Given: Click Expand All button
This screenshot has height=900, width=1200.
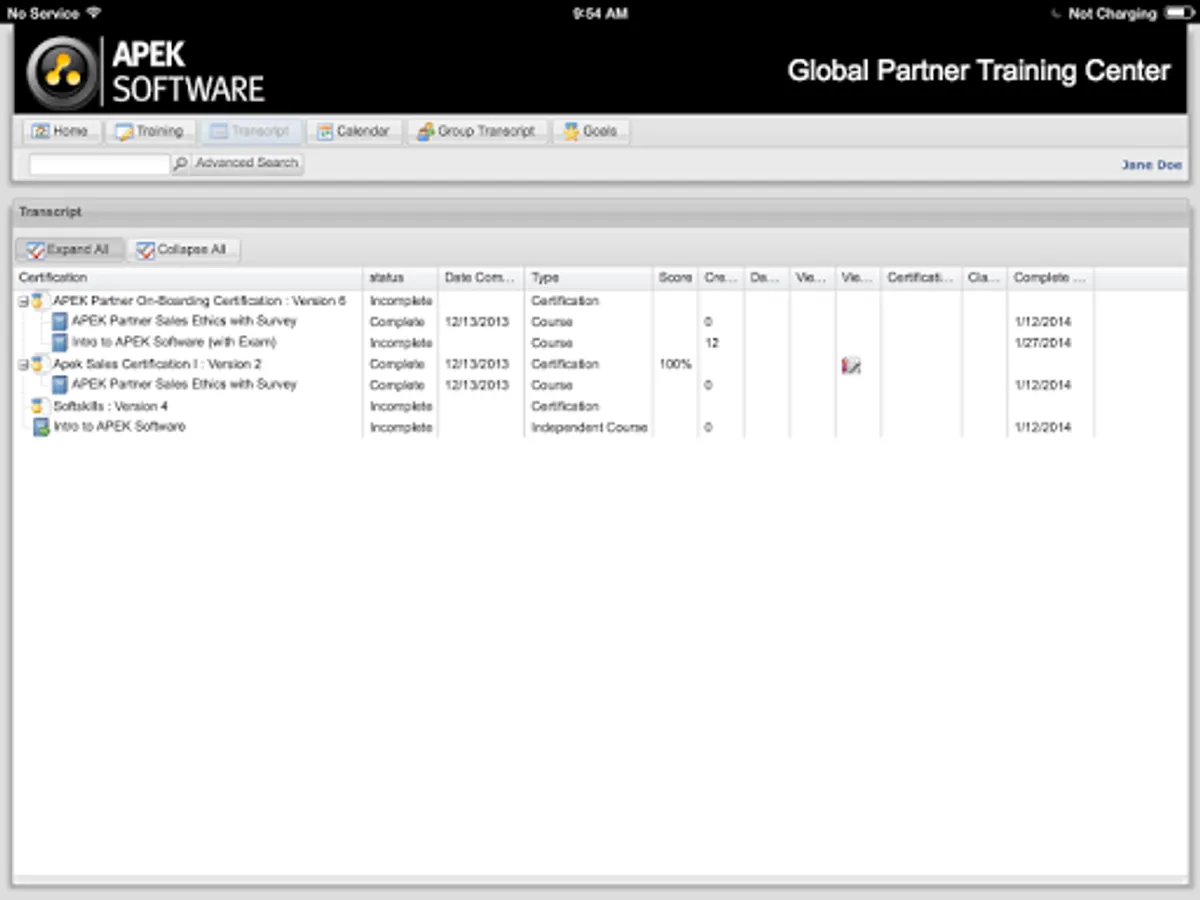Looking at the screenshot, I should click(69, 250).
